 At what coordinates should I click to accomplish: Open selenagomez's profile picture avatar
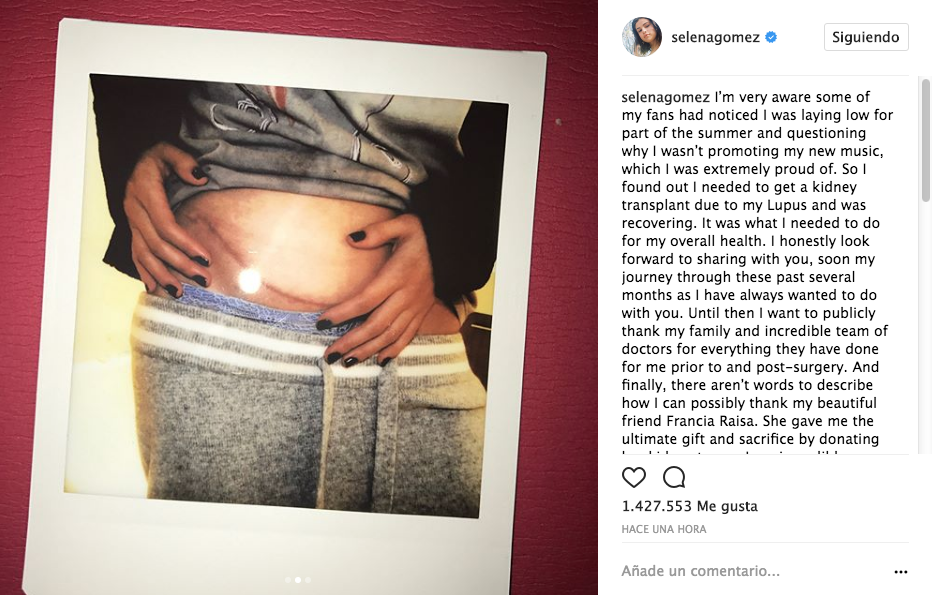642,37
